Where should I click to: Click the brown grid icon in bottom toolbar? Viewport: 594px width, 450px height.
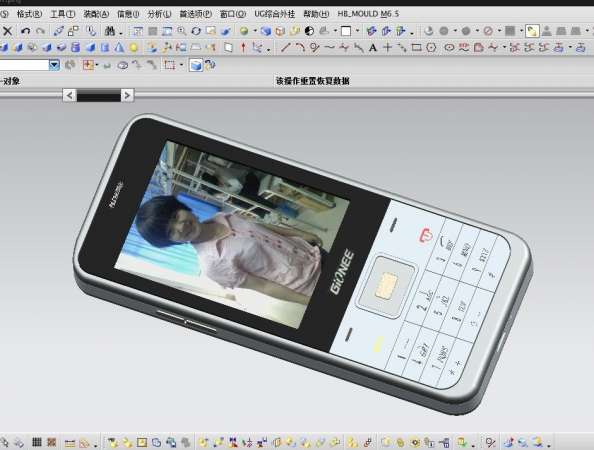click(52, 442)
